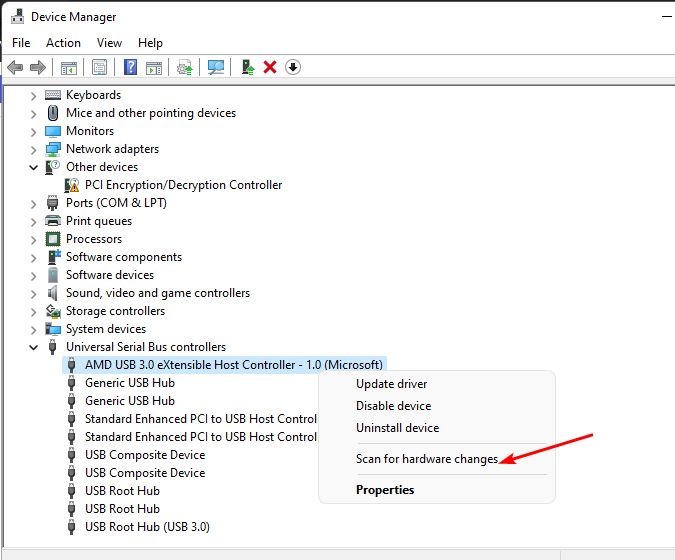Image resolution: width=675 pixels, height=560 pixels.
Task: Click the Back arrow toolbar icon
Action: pyautogui.click(x=15, y=67)
